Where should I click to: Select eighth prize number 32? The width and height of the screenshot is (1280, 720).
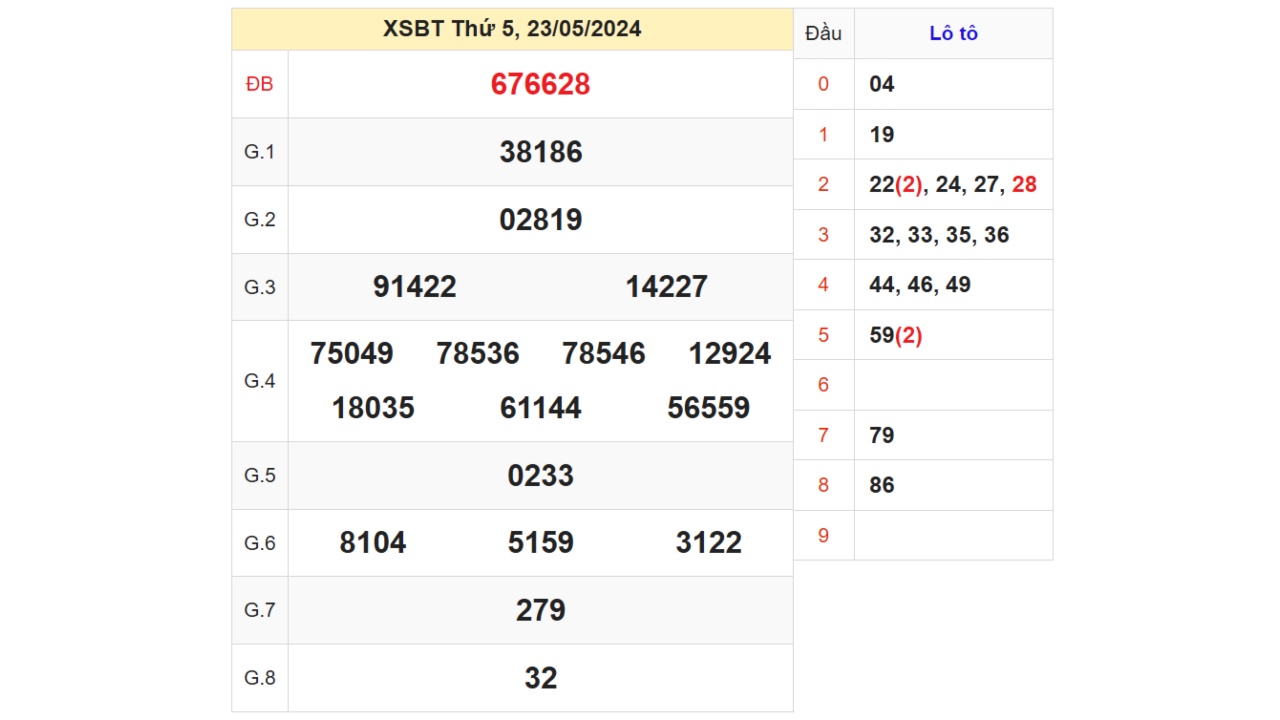coord(540,678)
